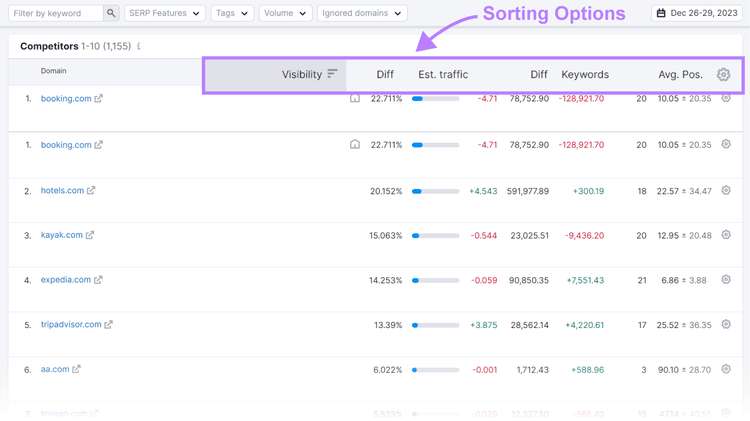Click hotels.com visibility progress bar

pos(435,191)
